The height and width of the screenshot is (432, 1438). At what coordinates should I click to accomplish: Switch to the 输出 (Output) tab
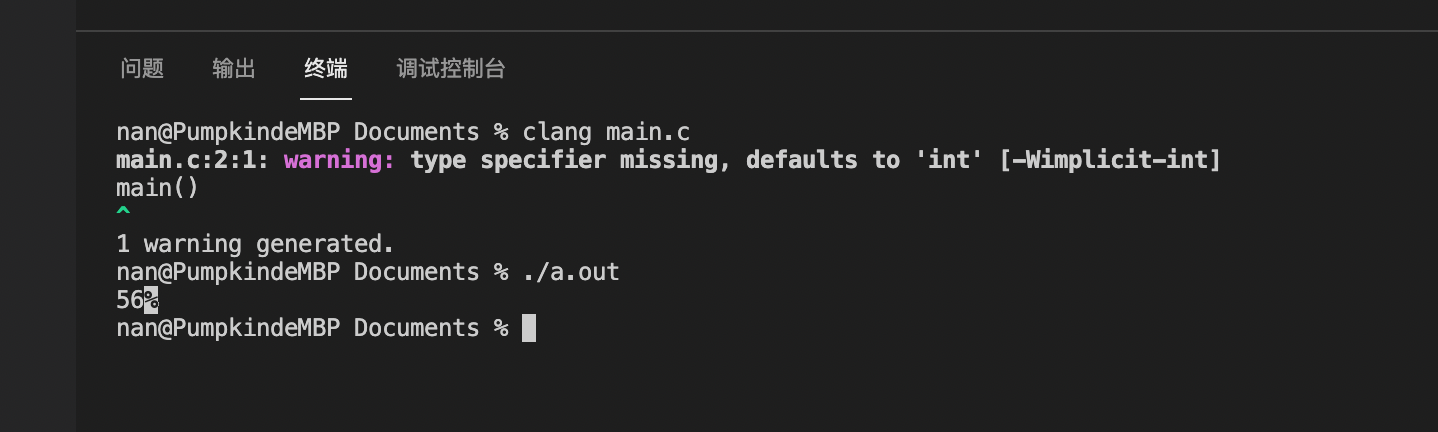[x=234, y=69]
